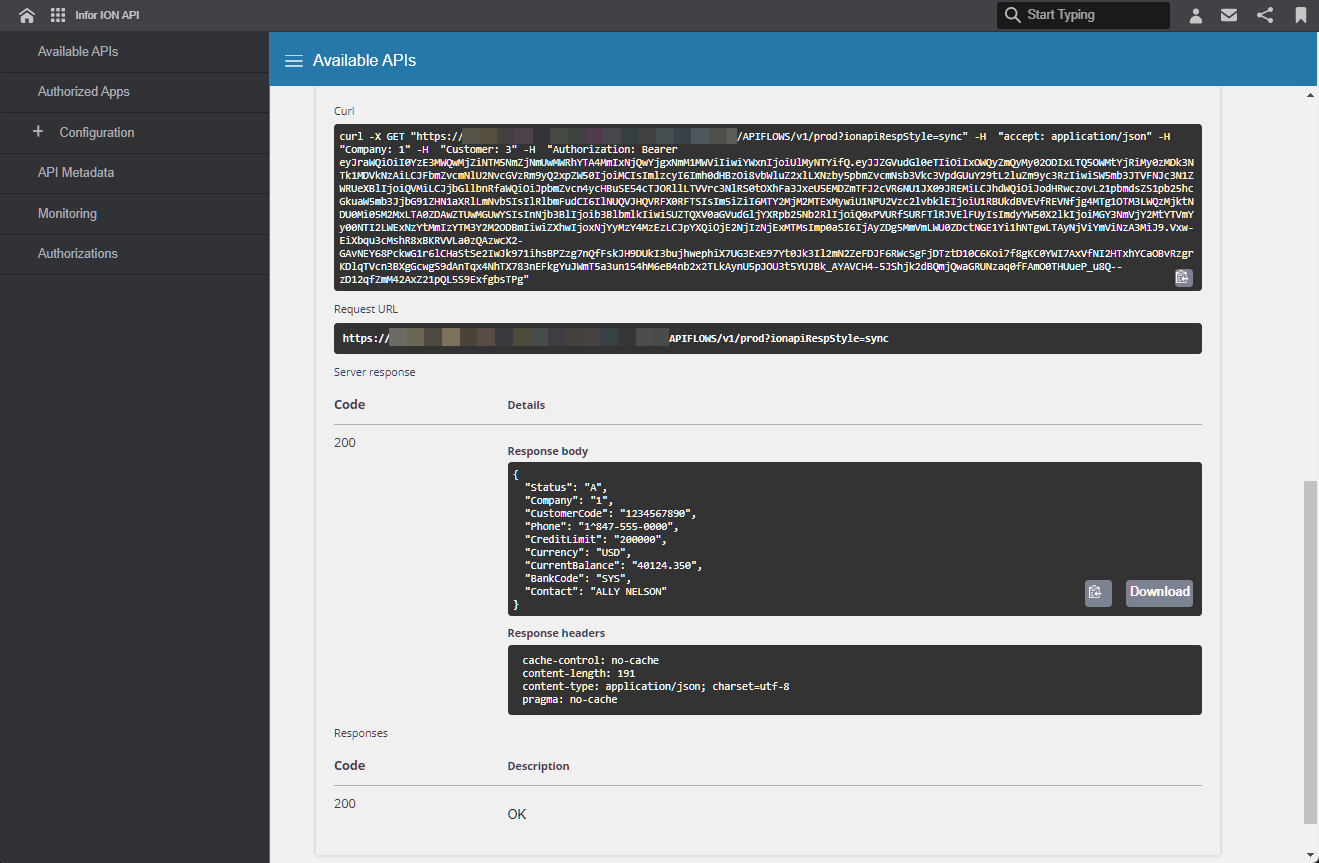
Task: Click the hamburger menu beside Available APIs header
Action: [x=294, y=60]
